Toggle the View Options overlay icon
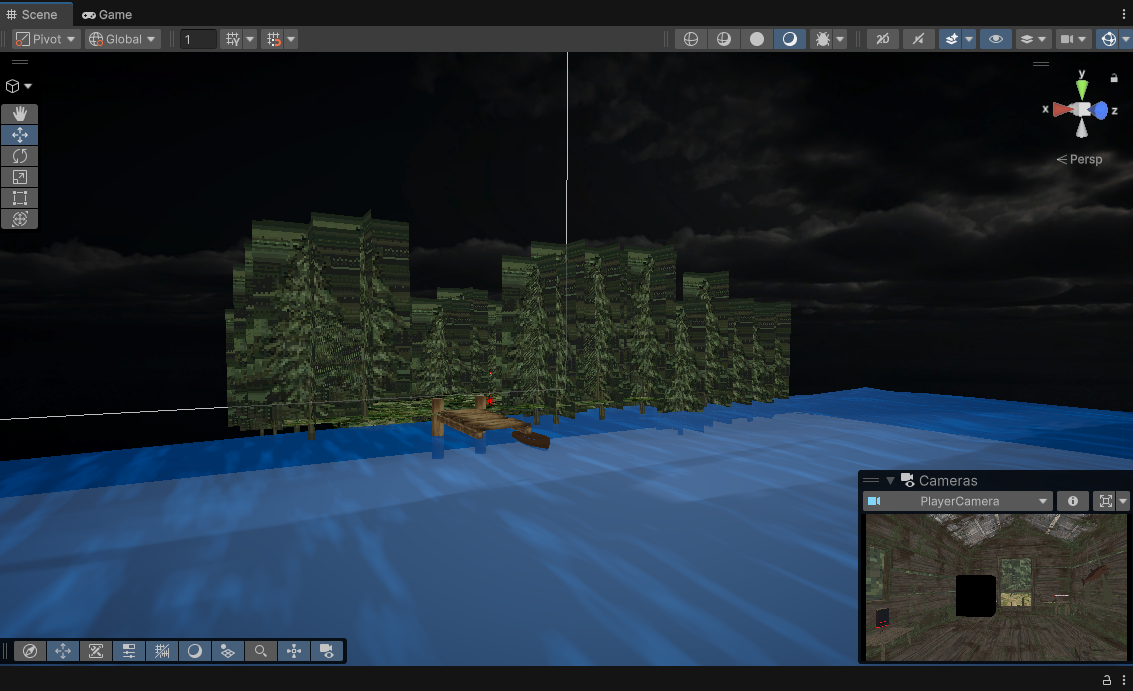Viewport: 1133px width, 691px height. coord(228,651)
